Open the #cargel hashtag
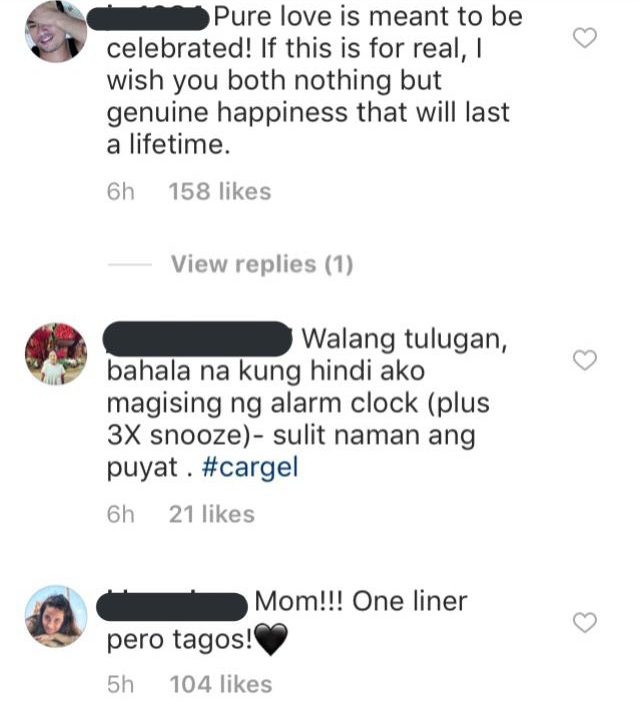639x704 pixels. 250,467
